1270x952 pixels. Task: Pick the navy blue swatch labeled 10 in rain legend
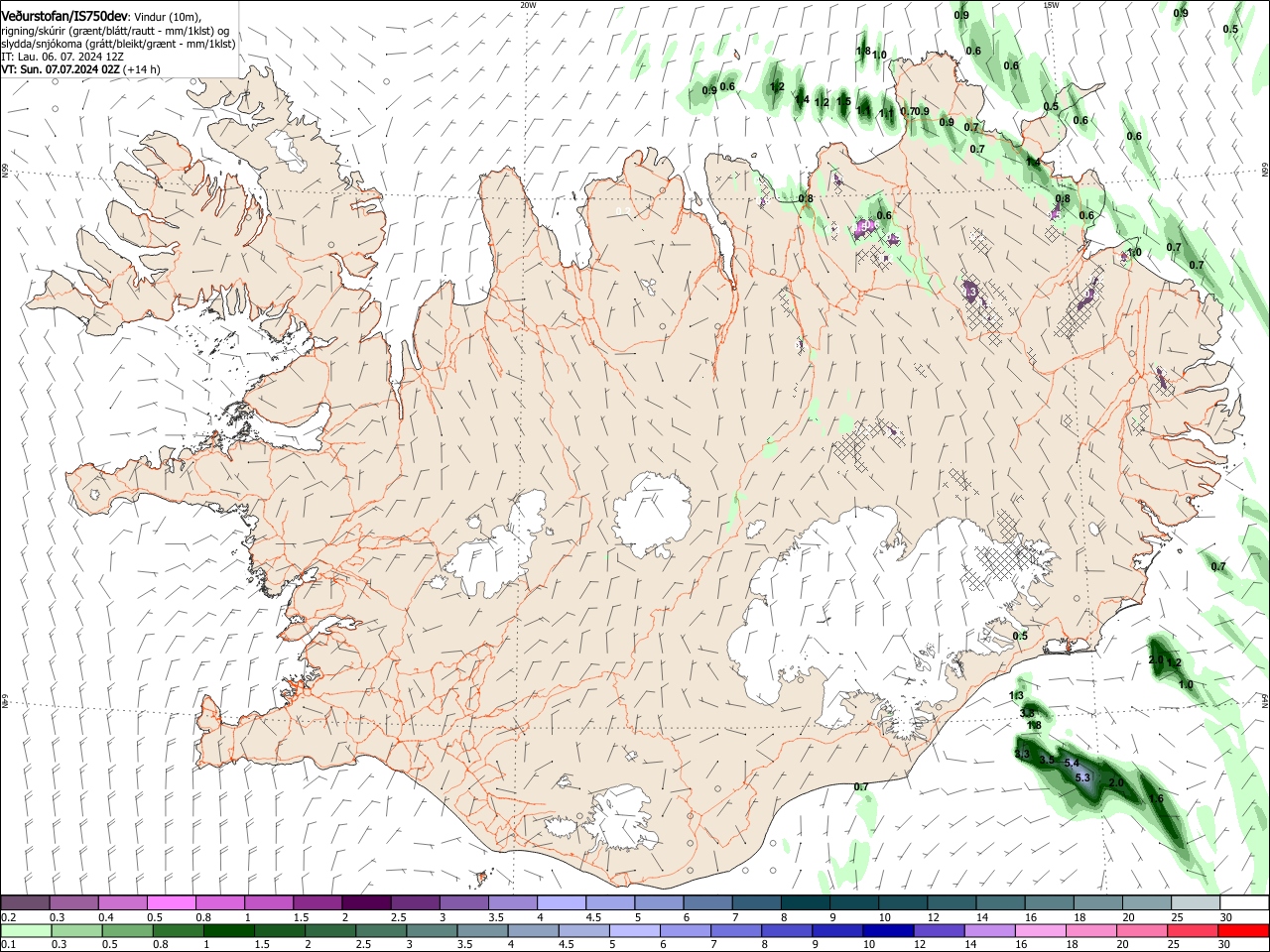(888, 930)
